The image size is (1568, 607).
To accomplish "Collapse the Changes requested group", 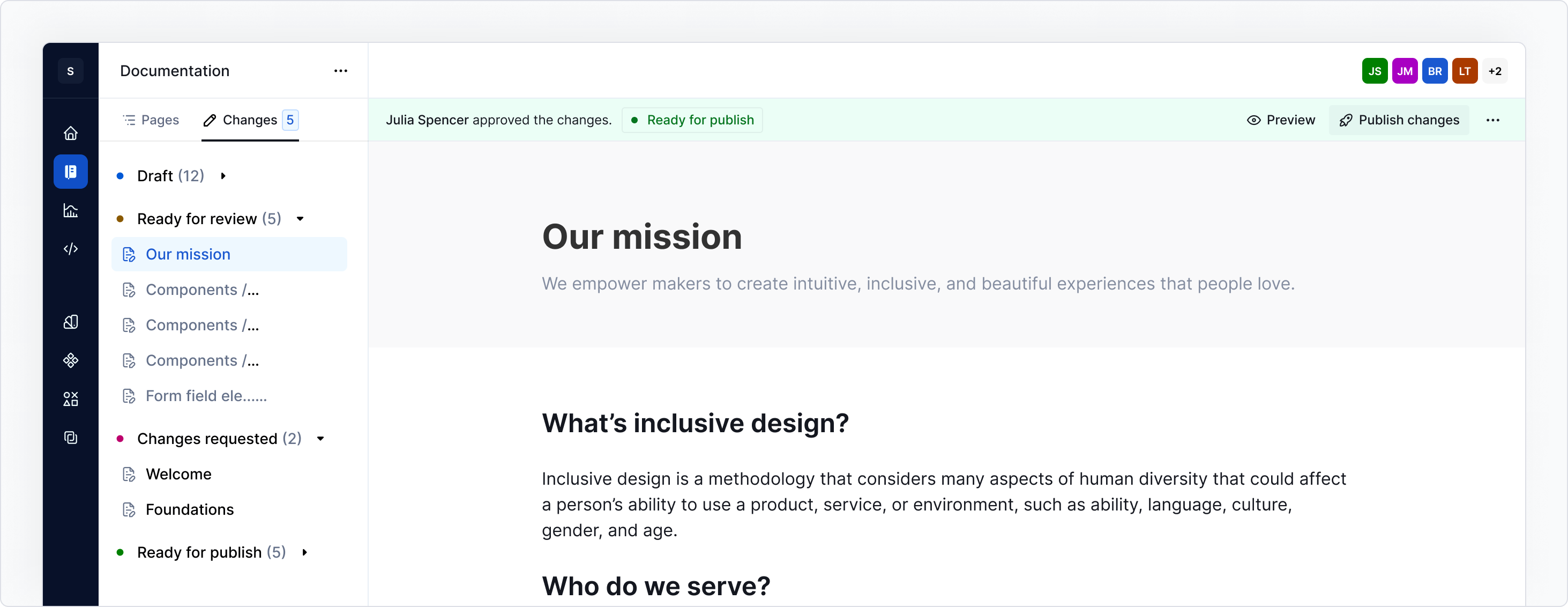I will click(322, 438).
